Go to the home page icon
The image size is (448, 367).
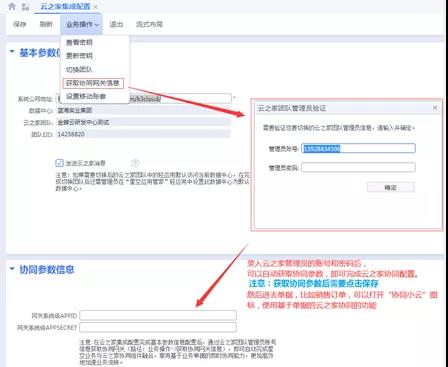12,6
